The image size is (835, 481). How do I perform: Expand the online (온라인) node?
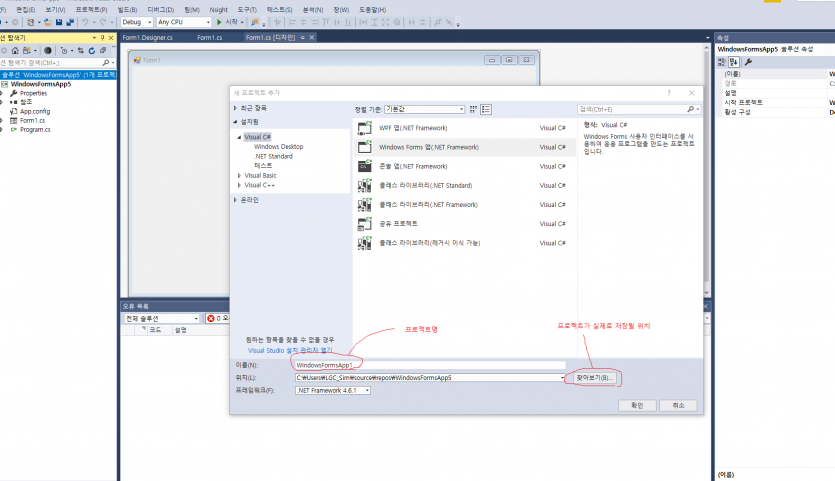click(235, 200)
